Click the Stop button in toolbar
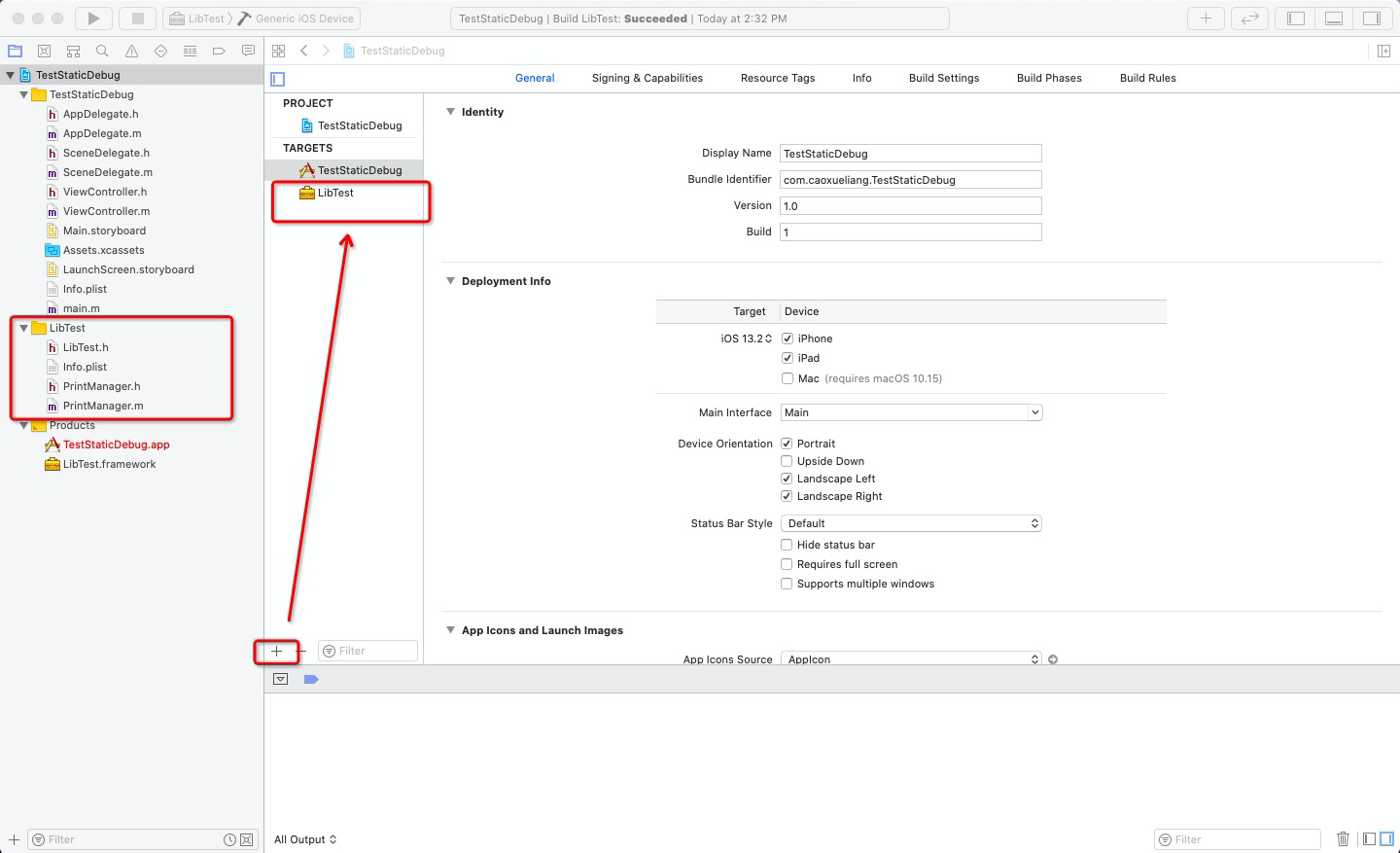The image size is (1400, 853). click(137, 18)
